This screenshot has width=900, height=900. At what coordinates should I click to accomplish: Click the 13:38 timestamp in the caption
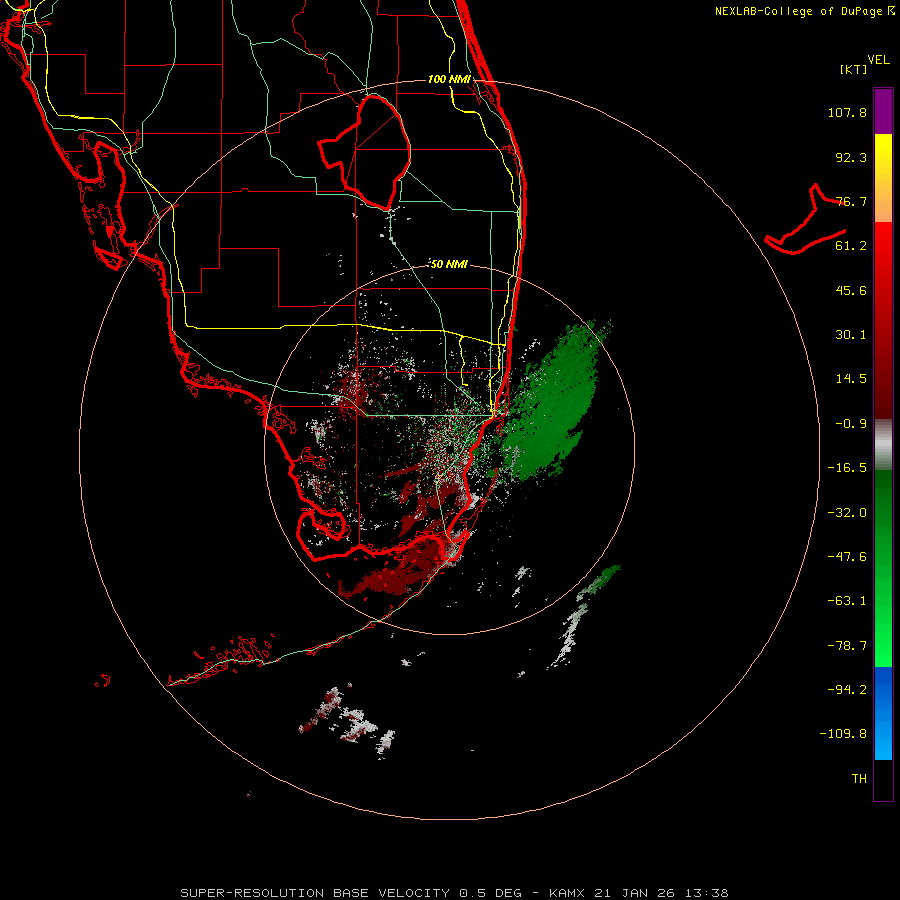click(708, 893)
